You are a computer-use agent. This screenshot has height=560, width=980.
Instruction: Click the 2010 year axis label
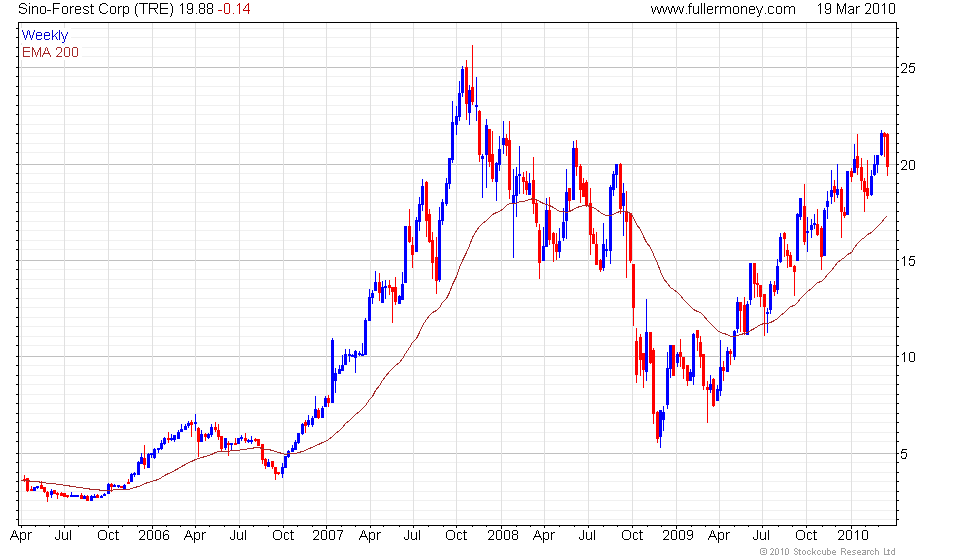852,535
